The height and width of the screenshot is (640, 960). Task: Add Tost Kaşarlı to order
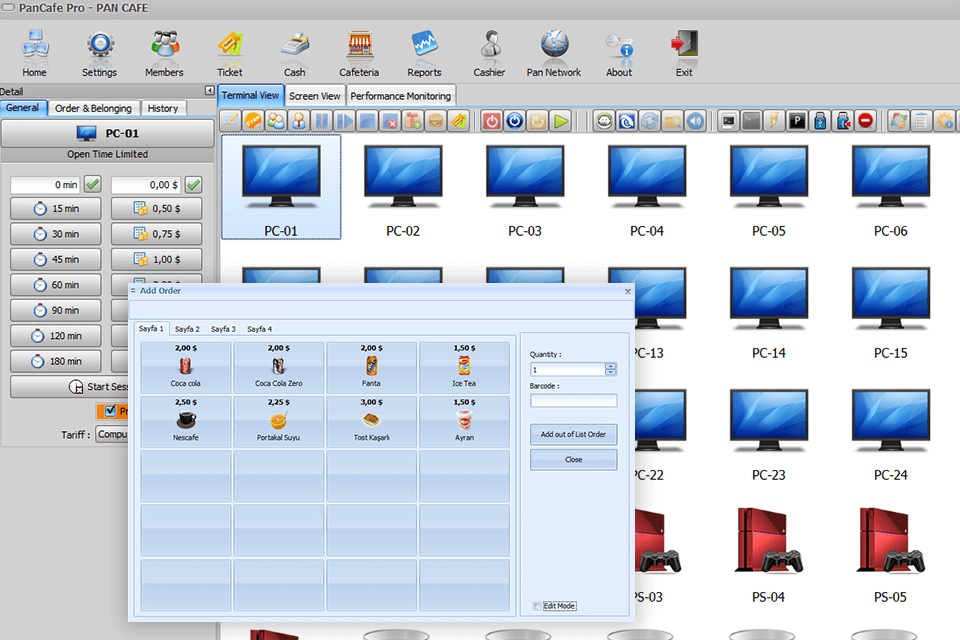pyautogui.click(x=371, y=421)
